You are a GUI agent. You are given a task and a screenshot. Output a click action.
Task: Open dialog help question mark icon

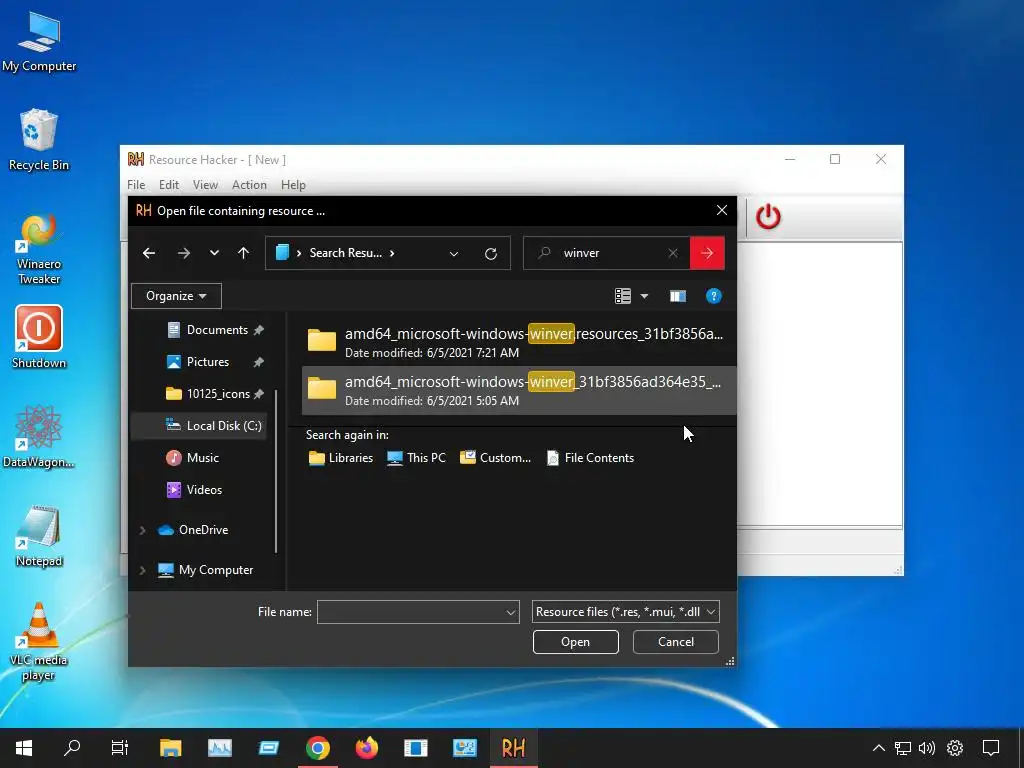point(714,296)
